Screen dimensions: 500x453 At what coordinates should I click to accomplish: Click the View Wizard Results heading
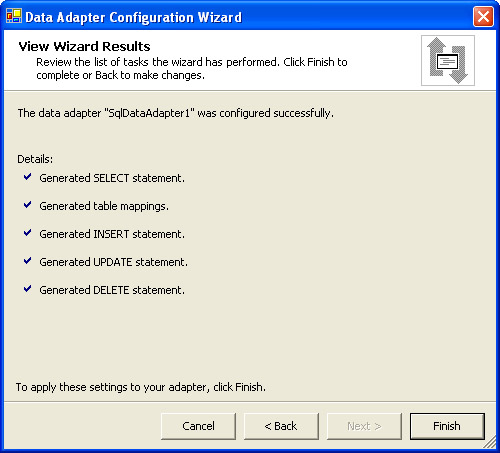84,46
